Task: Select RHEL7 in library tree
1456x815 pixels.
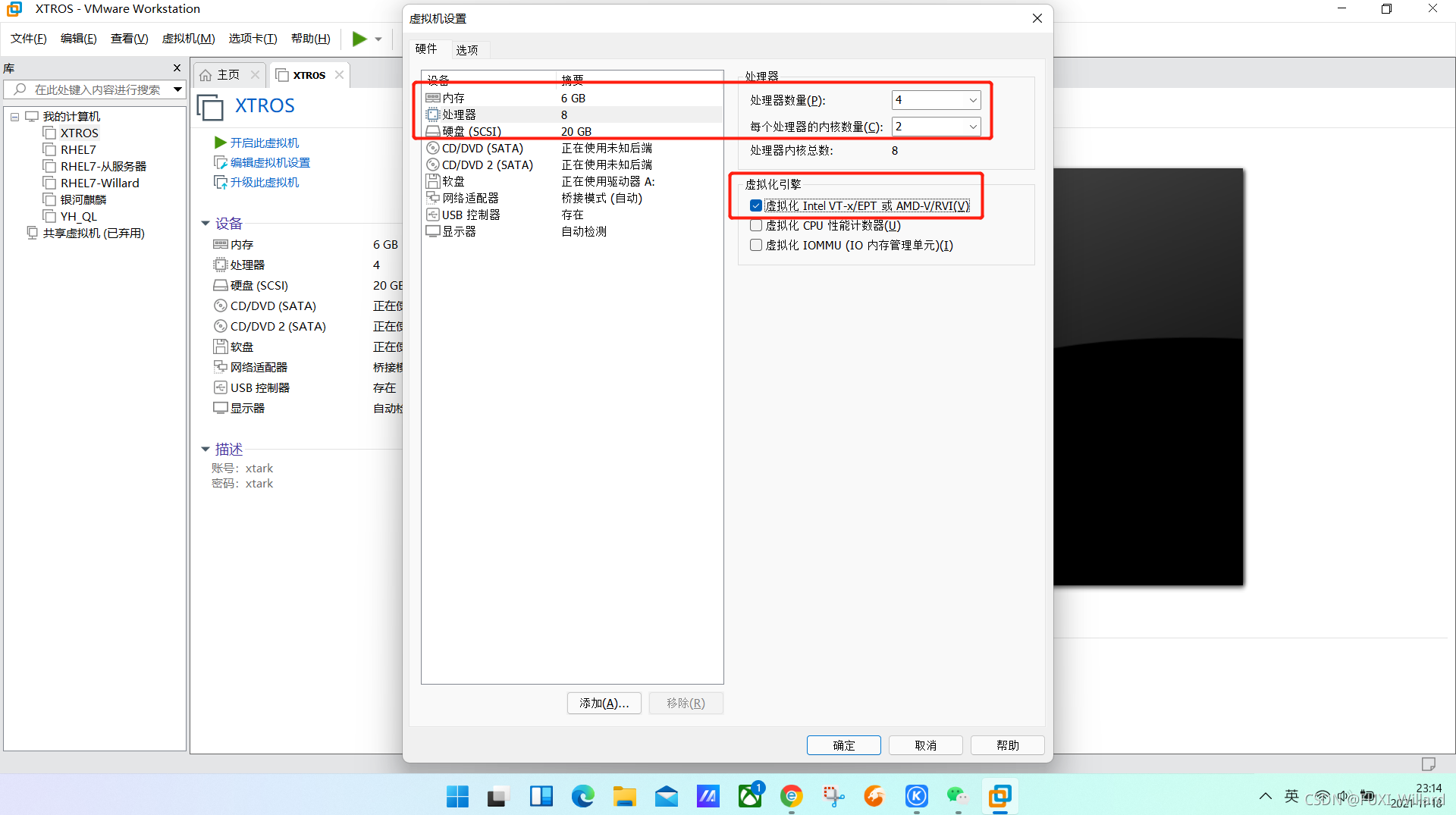Action: click(x=78, y=149)
